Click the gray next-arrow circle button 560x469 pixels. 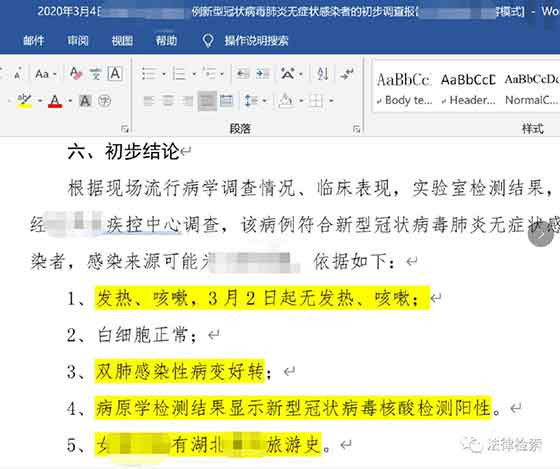click(x=540, y=234)
